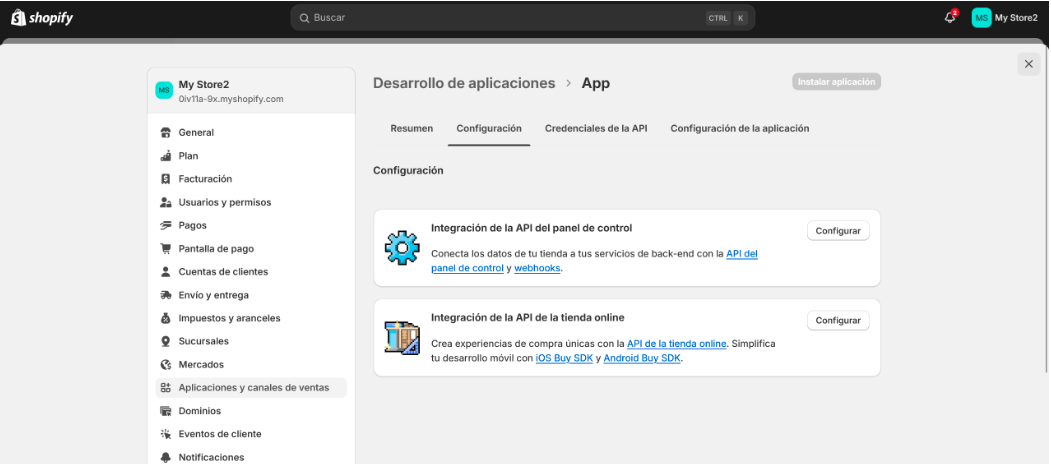1051x464 pixels.
Task: Select the Configuración de la aplicación tab
Action: click(739, 129)
